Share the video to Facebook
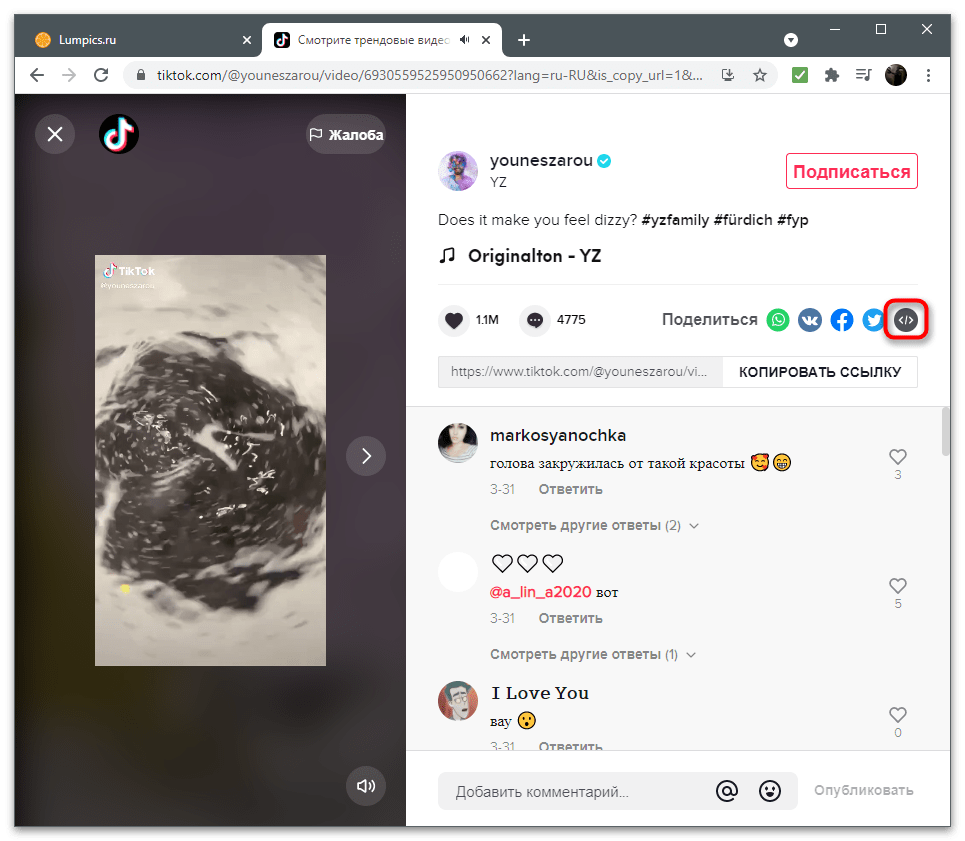 [842, 320]
